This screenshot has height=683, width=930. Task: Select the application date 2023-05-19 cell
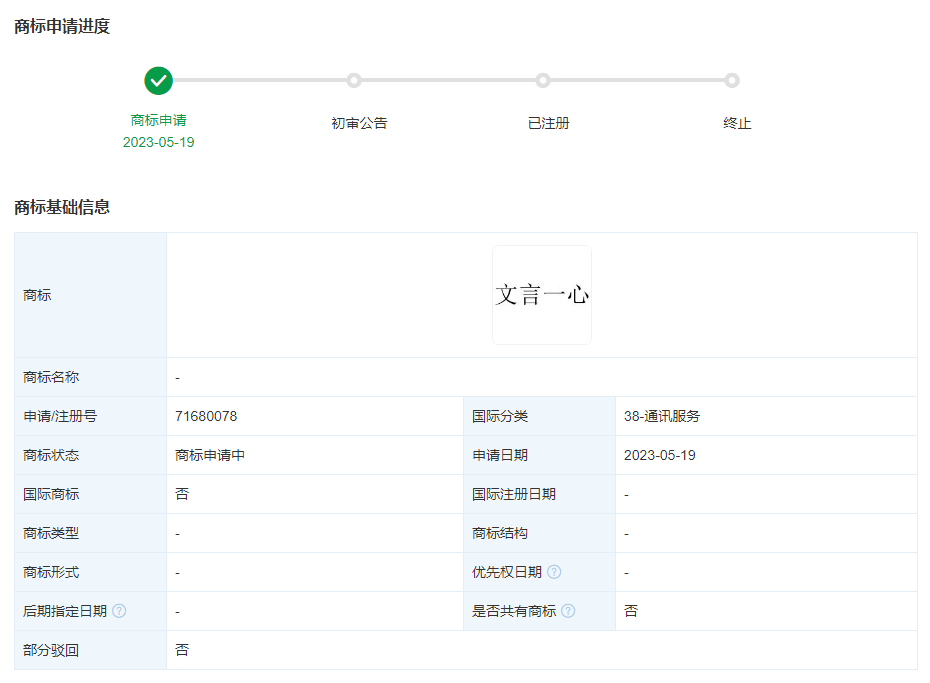[660, 455]
